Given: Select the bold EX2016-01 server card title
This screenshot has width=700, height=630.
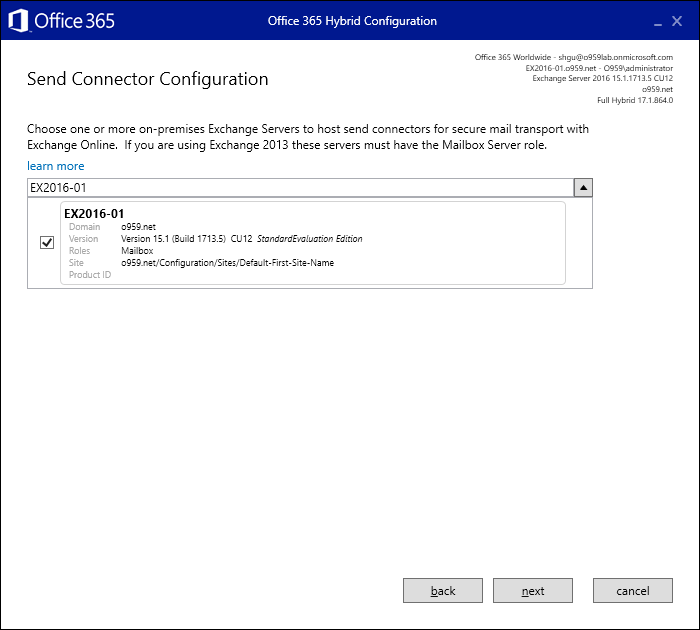Looking at the screenshot, I should 94,213.
